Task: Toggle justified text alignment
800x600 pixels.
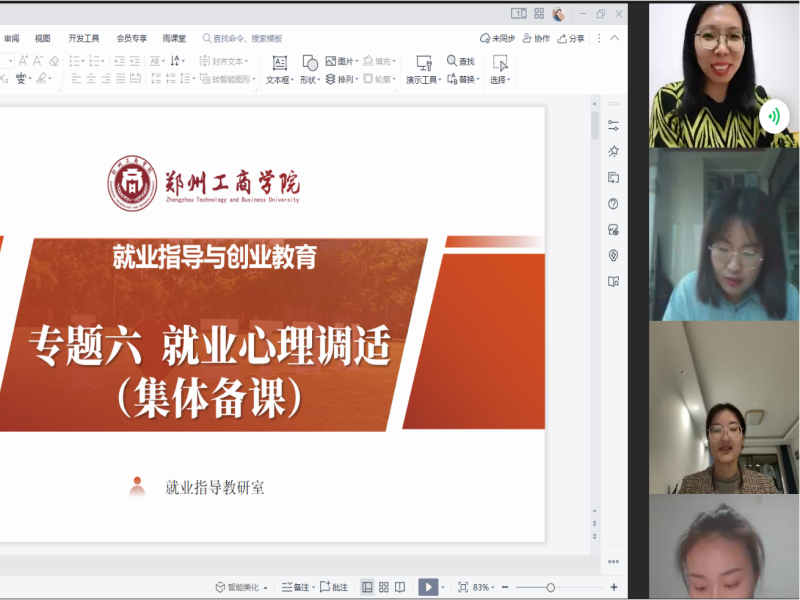Action: tap(120, 79)
